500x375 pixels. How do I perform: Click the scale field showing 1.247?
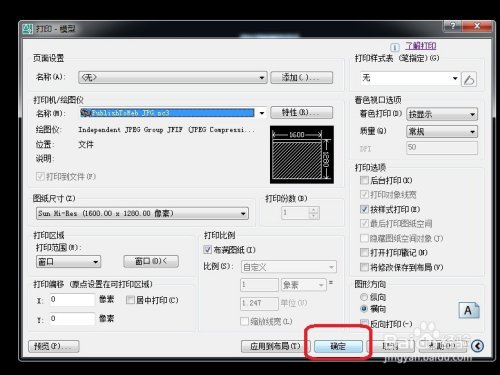259,303
